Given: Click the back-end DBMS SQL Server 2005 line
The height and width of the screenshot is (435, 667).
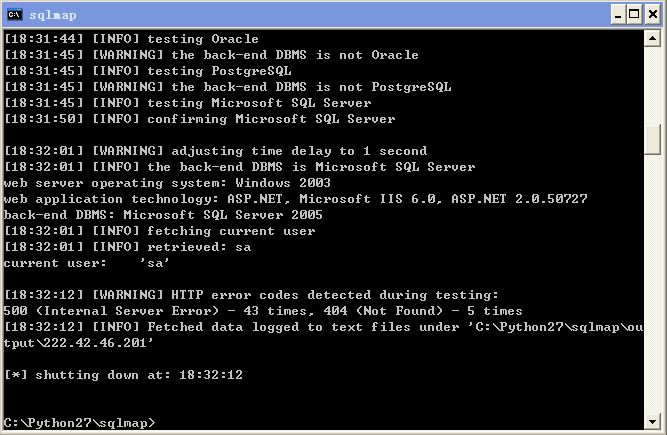Looking at the screenshot, I should point(163,215).
